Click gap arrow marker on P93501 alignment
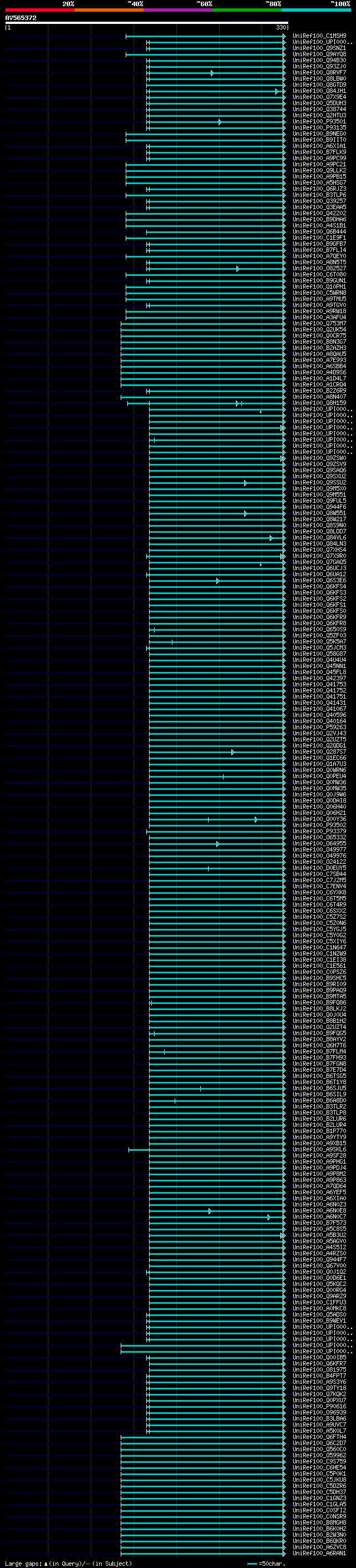This screenshot has width=356, height=1568. click(220, 122)
